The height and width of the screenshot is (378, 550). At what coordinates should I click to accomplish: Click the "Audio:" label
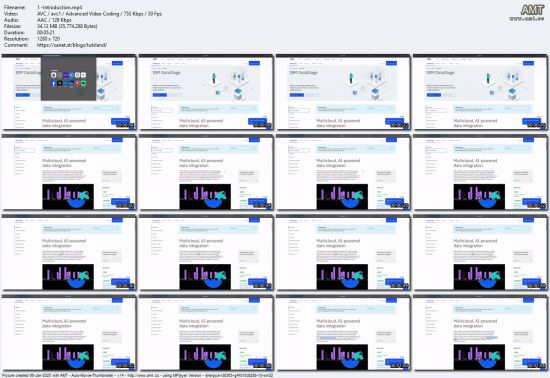tap(11, 20)
